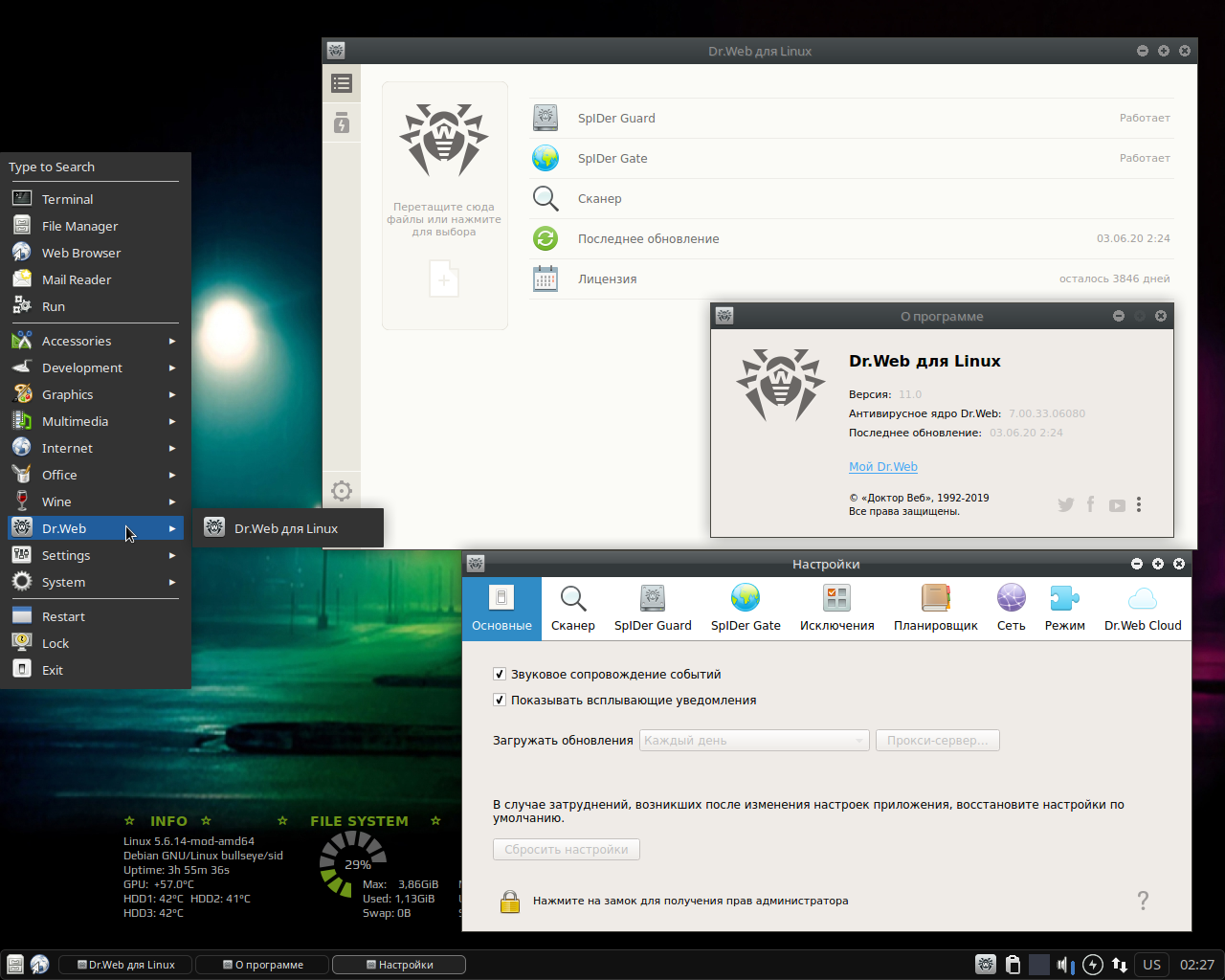Click the Прокси-сервер... button

[938, 740]
